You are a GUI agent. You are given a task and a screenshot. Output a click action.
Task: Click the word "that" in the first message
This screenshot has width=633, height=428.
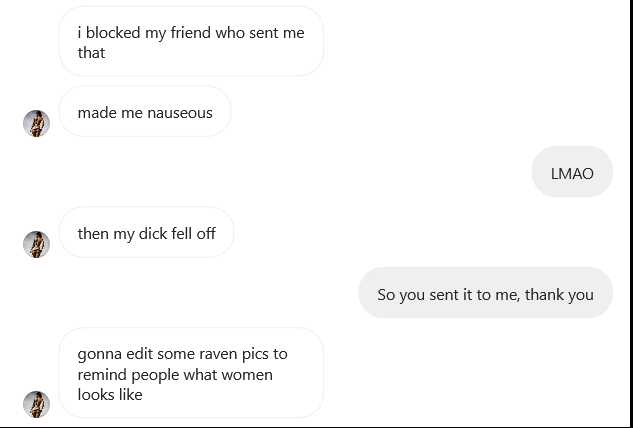[91, 53]
